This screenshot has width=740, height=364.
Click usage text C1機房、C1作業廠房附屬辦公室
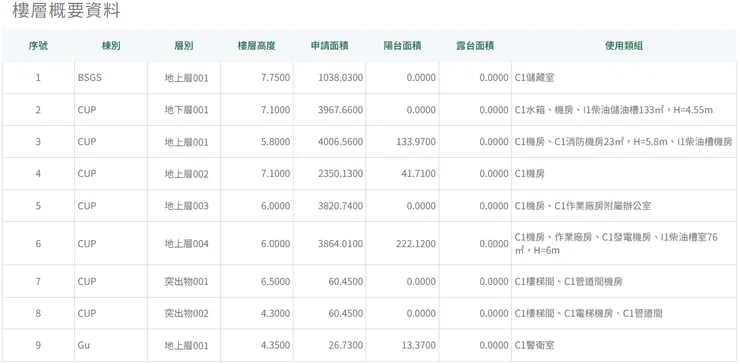click(x=583, y=206)
